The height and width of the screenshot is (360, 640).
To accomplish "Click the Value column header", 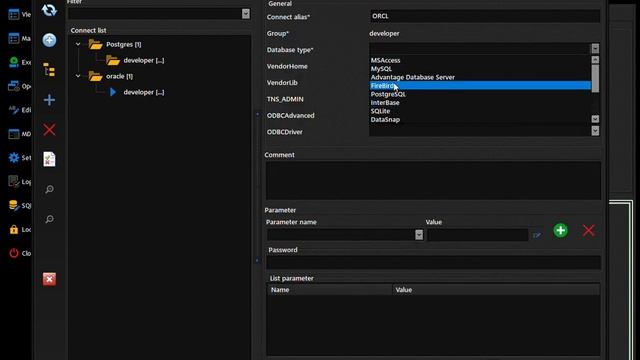I will click(496, 290).
